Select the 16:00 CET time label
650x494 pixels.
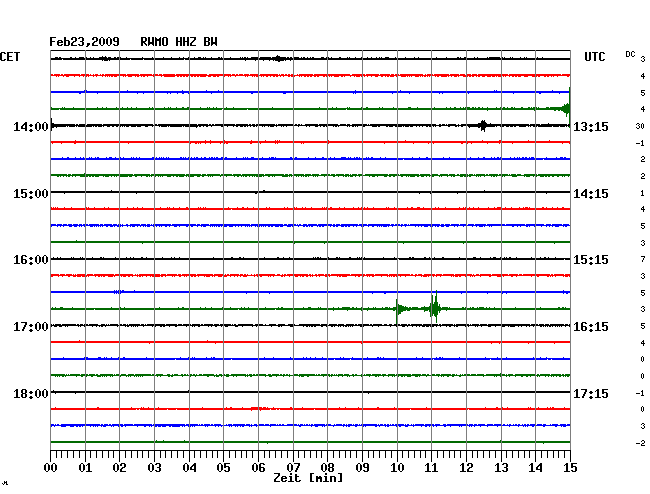pyautogui.click(x=31, y=260)
